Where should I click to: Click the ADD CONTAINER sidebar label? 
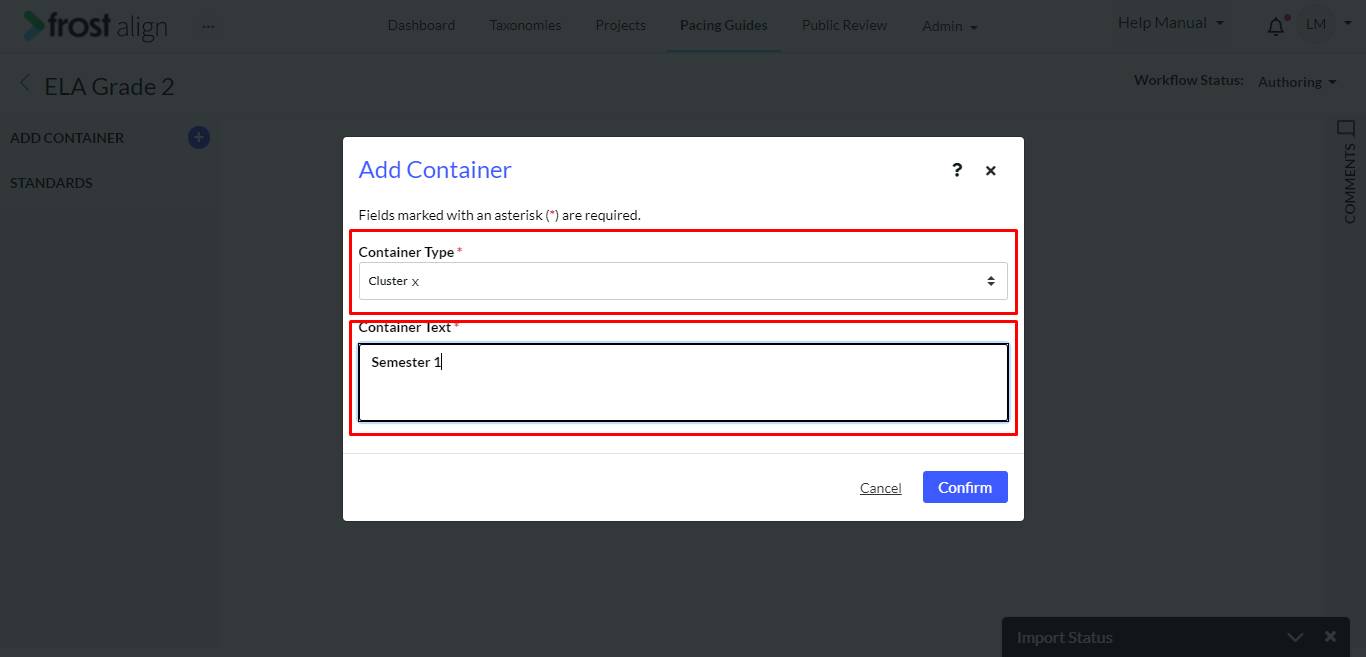[67, 138]
